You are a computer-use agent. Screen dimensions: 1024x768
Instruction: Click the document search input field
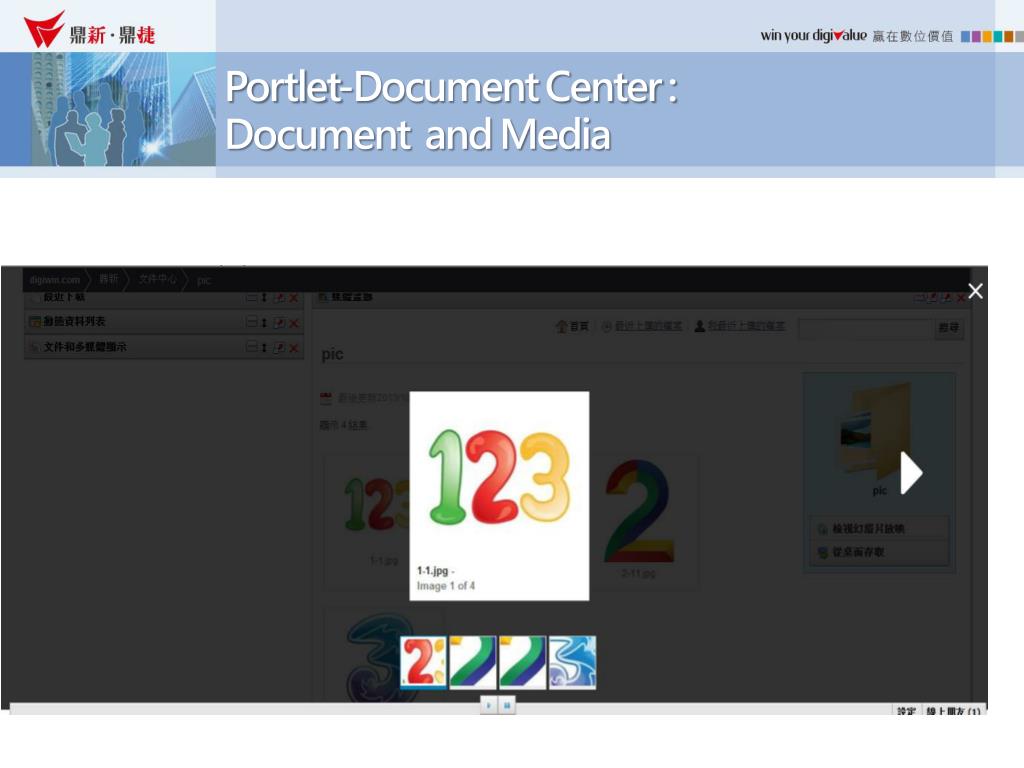click(x=865, y=328)
